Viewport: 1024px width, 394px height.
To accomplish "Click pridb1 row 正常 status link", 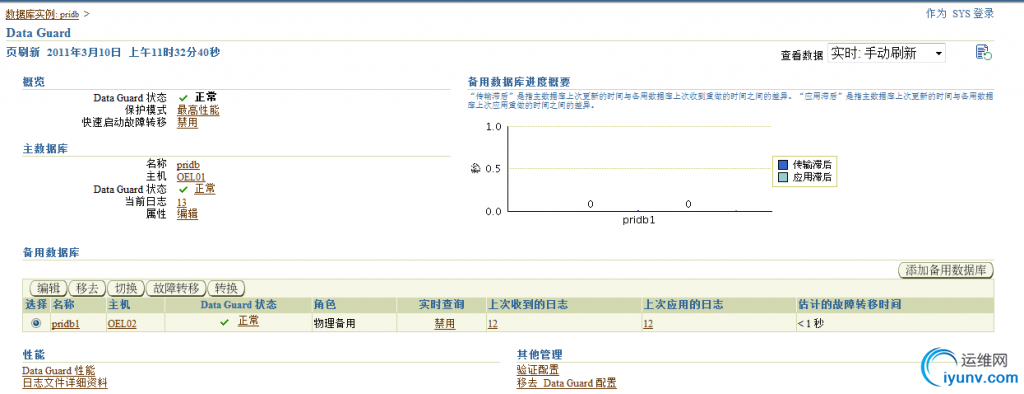I will tap(248, 321).
